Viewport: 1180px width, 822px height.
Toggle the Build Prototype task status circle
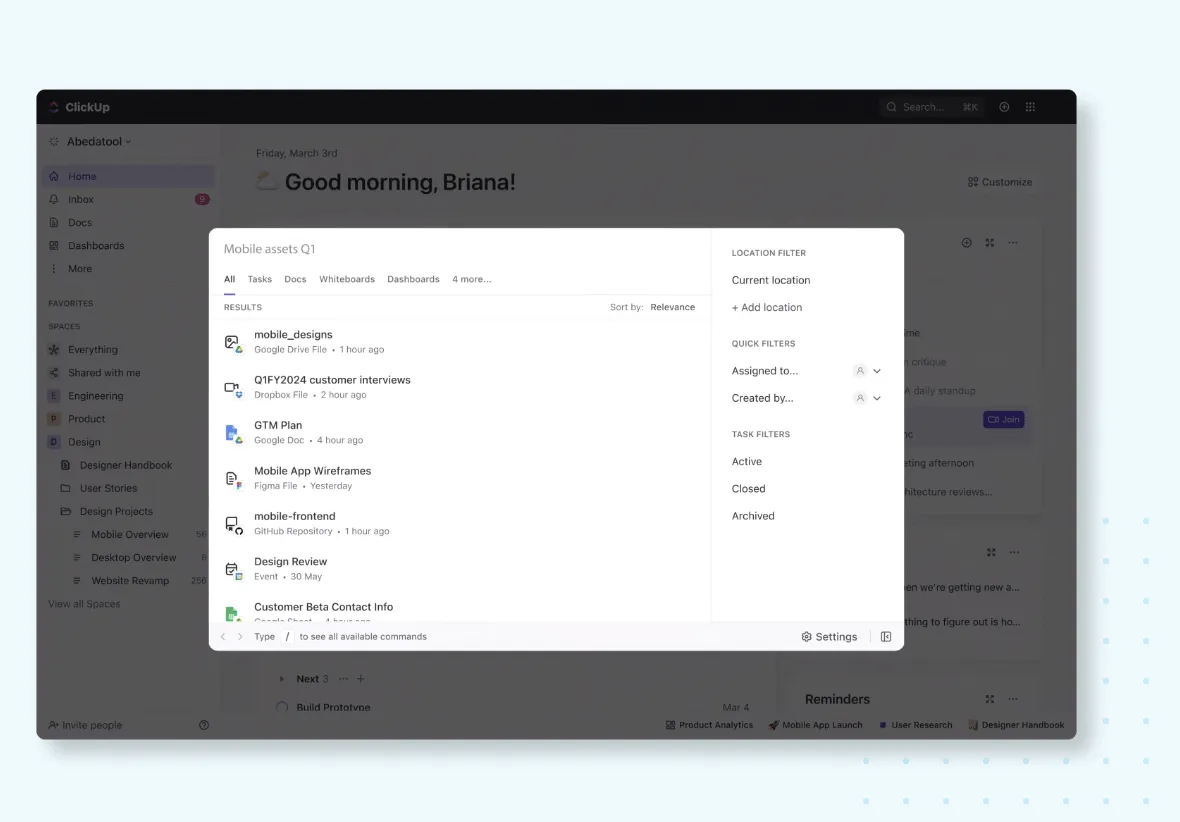pos(282,708)
